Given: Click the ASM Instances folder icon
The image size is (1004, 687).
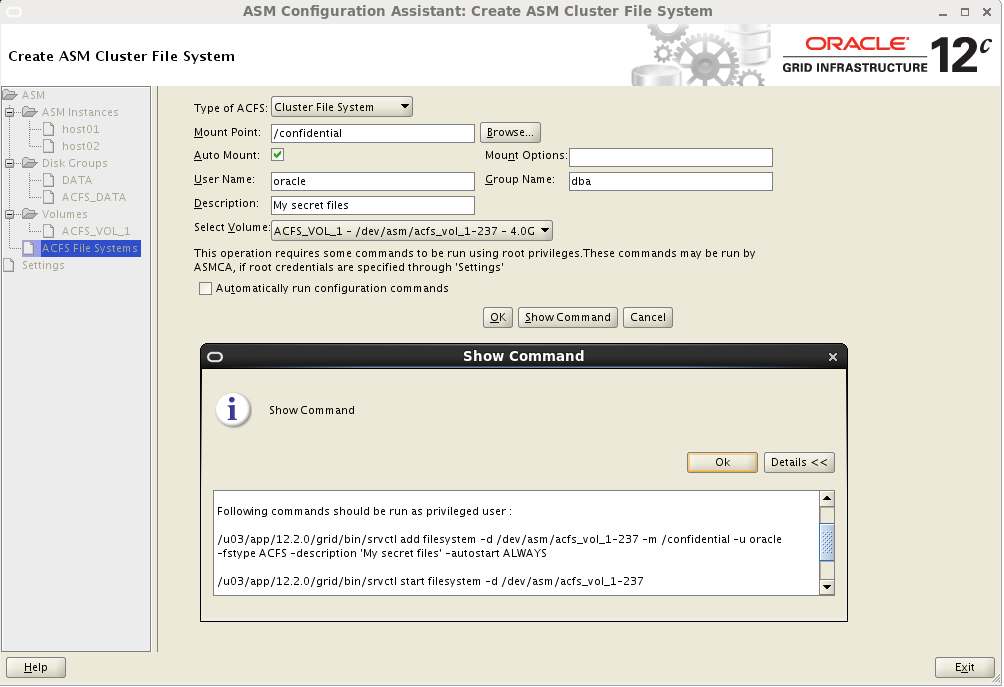Looking at the screenshot, I should (29, 112).
